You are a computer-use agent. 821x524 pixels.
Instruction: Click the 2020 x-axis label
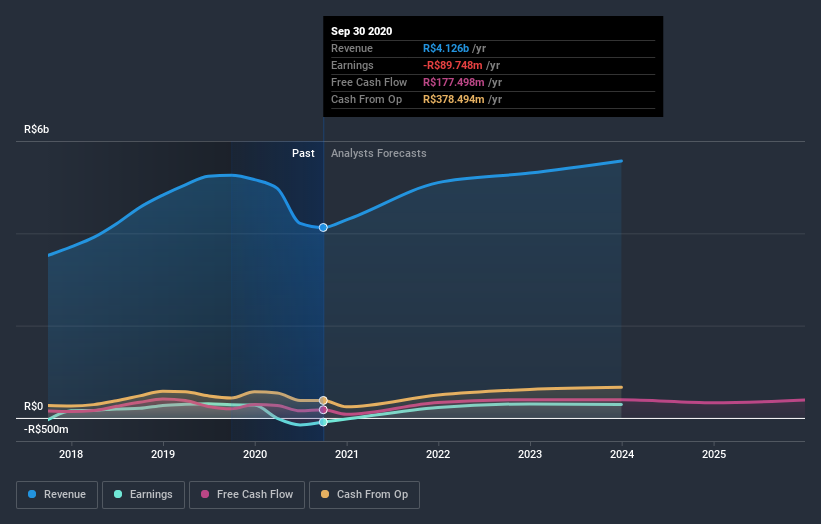tap(255, 454)
